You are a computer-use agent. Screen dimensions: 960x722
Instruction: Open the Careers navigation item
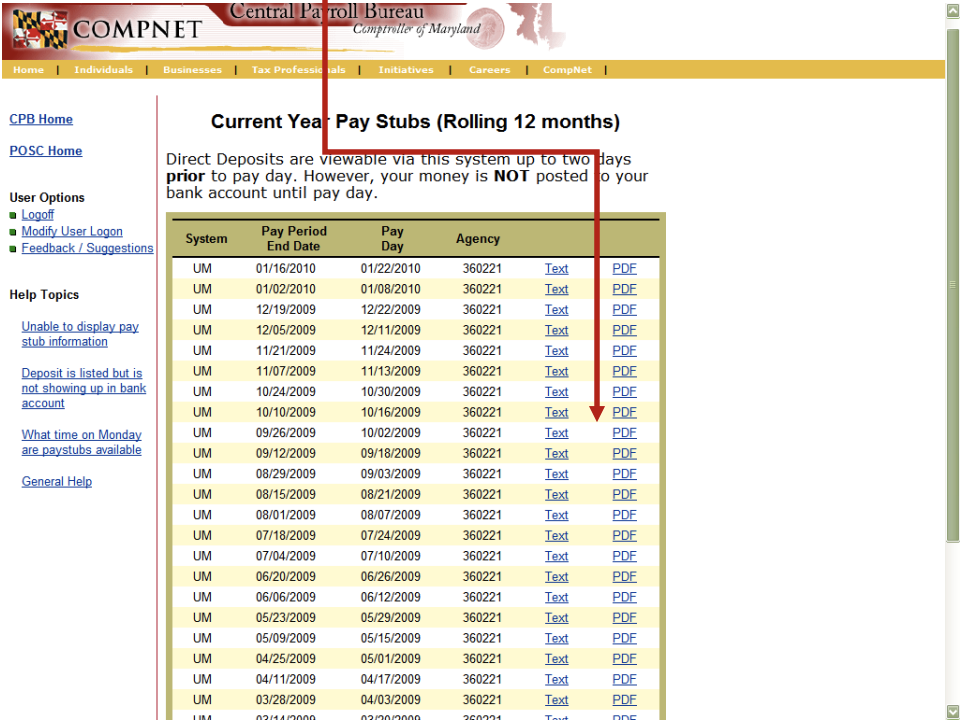click(489, 70)
